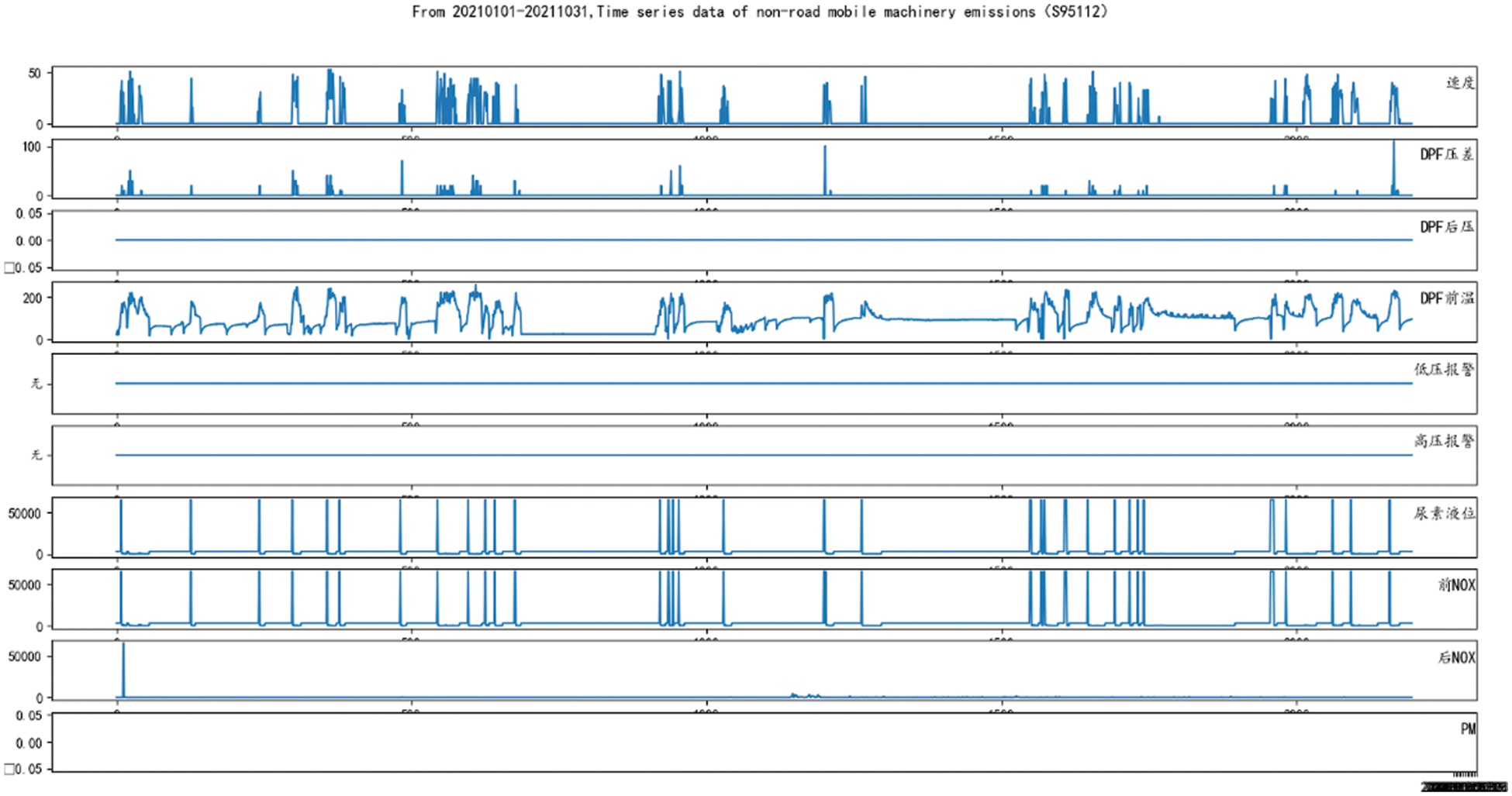
Task: Click the 50000 tick on 尿素液位 y-axis
Action: 24,513
